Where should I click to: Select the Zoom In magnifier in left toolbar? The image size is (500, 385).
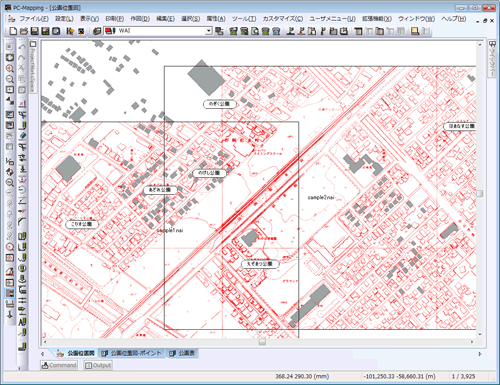(10, 68)
